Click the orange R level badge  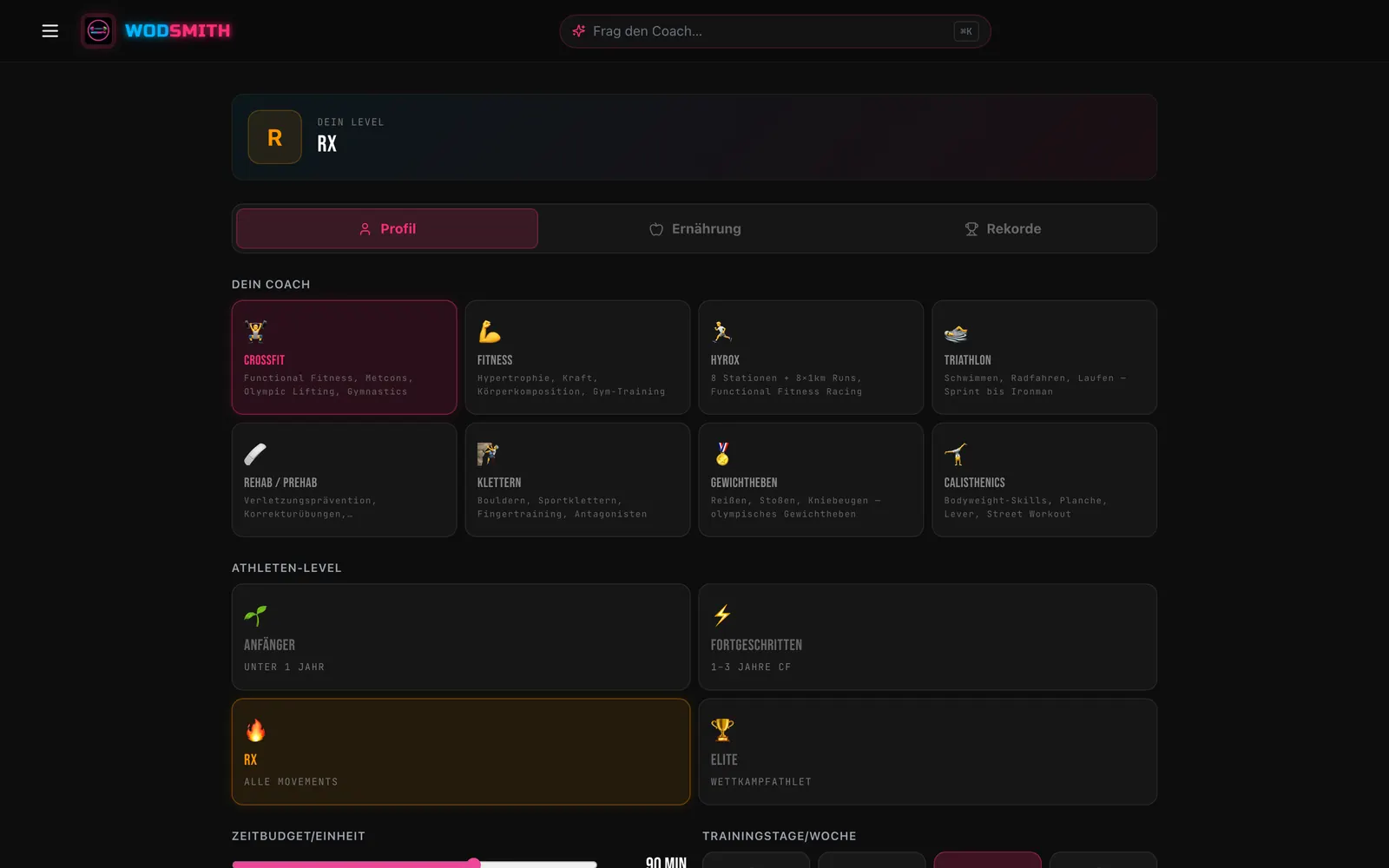coord(275,137)
